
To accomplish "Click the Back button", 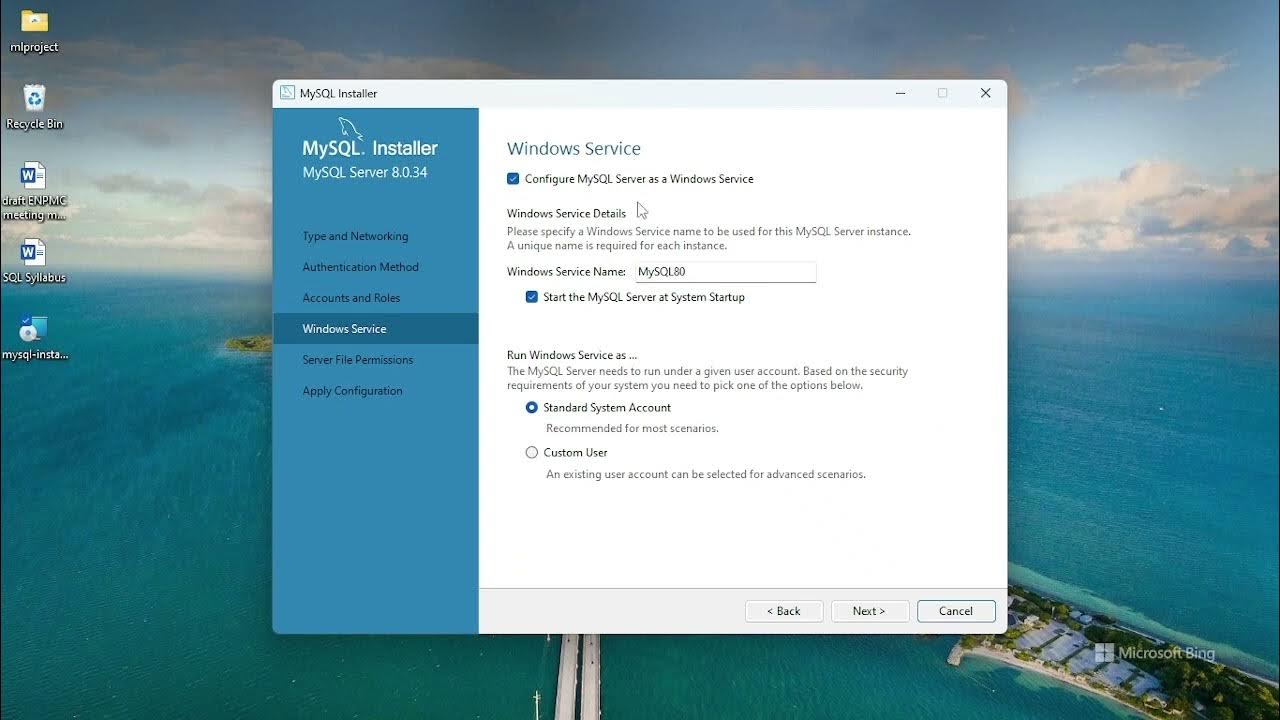I will point(784,611).
